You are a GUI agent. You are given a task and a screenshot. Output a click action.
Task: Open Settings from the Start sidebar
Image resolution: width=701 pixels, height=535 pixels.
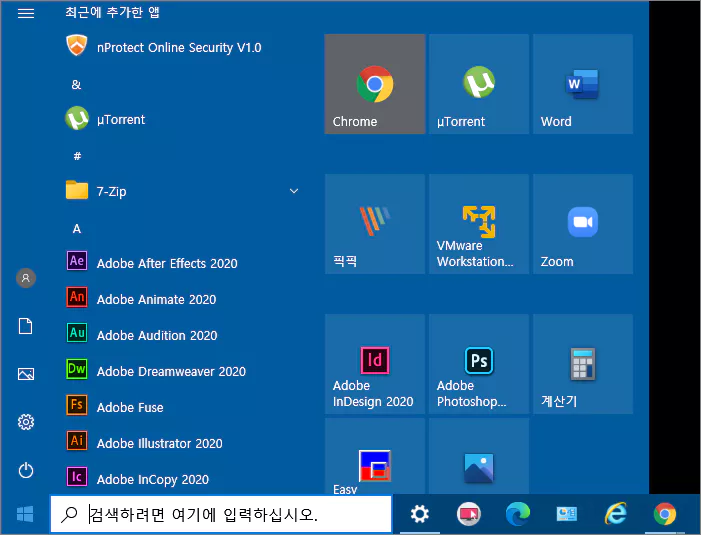click(x=26, y=422)
